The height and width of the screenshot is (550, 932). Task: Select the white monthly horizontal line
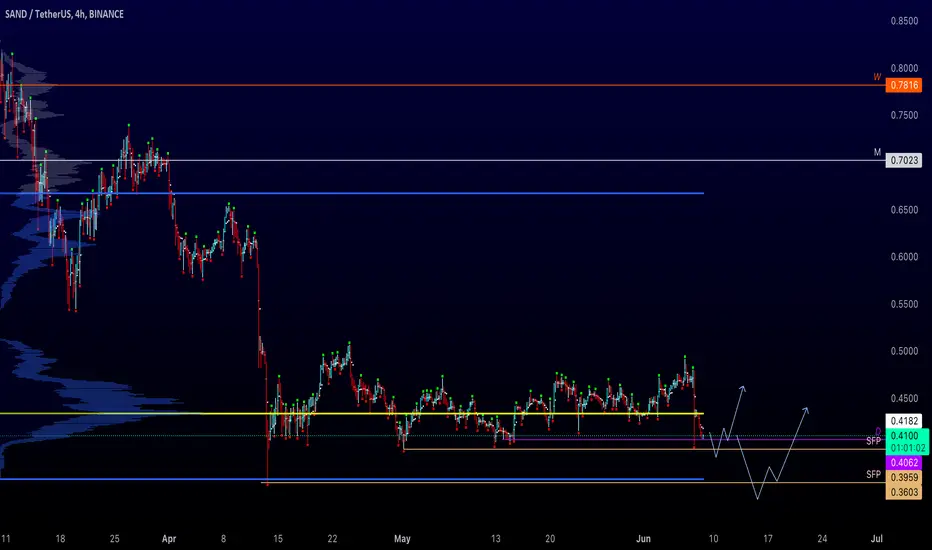(443, 160)
